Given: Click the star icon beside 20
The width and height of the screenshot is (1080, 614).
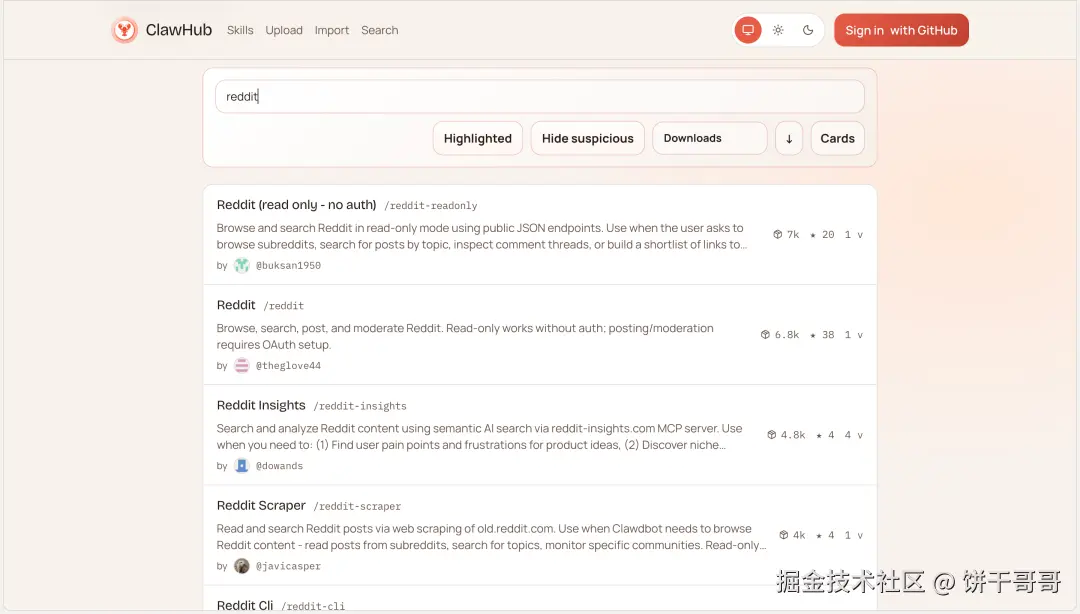Looking at the screenshot, I should [813, 235].
